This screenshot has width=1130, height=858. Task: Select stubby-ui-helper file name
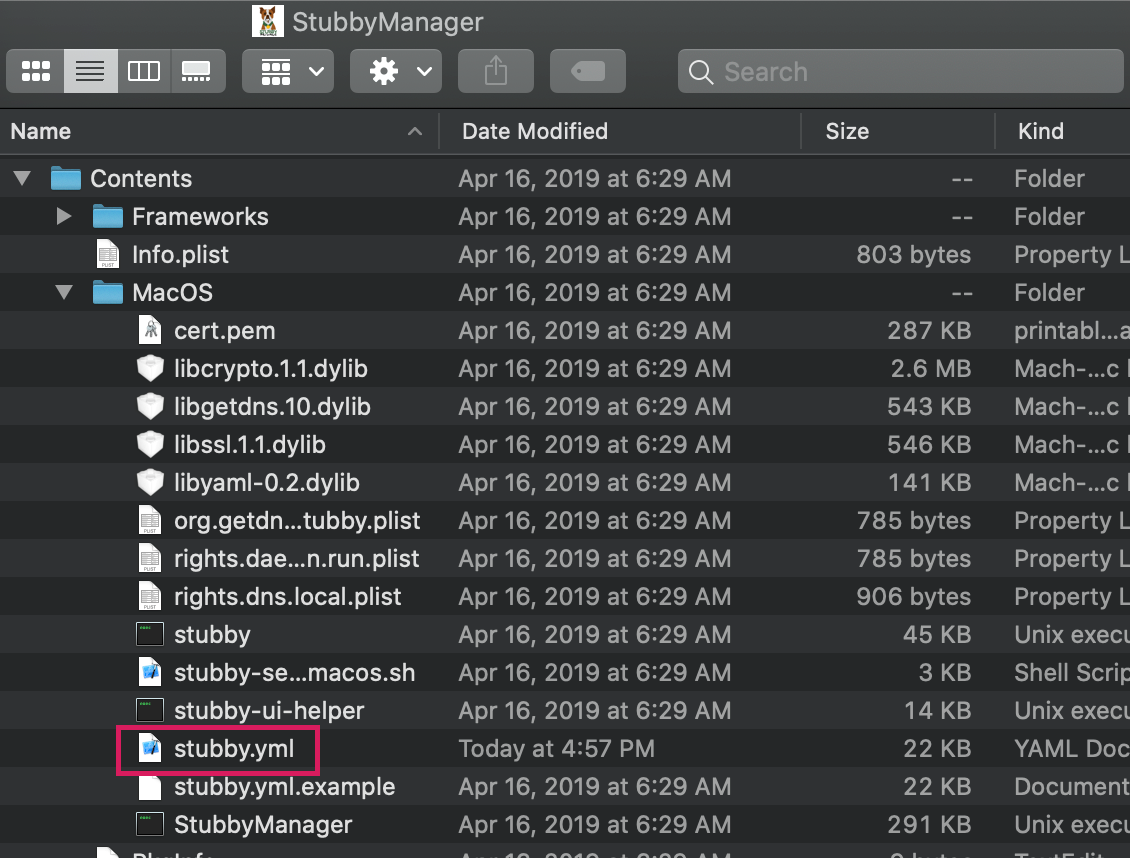pyautogui.click(x=269, y=711)
